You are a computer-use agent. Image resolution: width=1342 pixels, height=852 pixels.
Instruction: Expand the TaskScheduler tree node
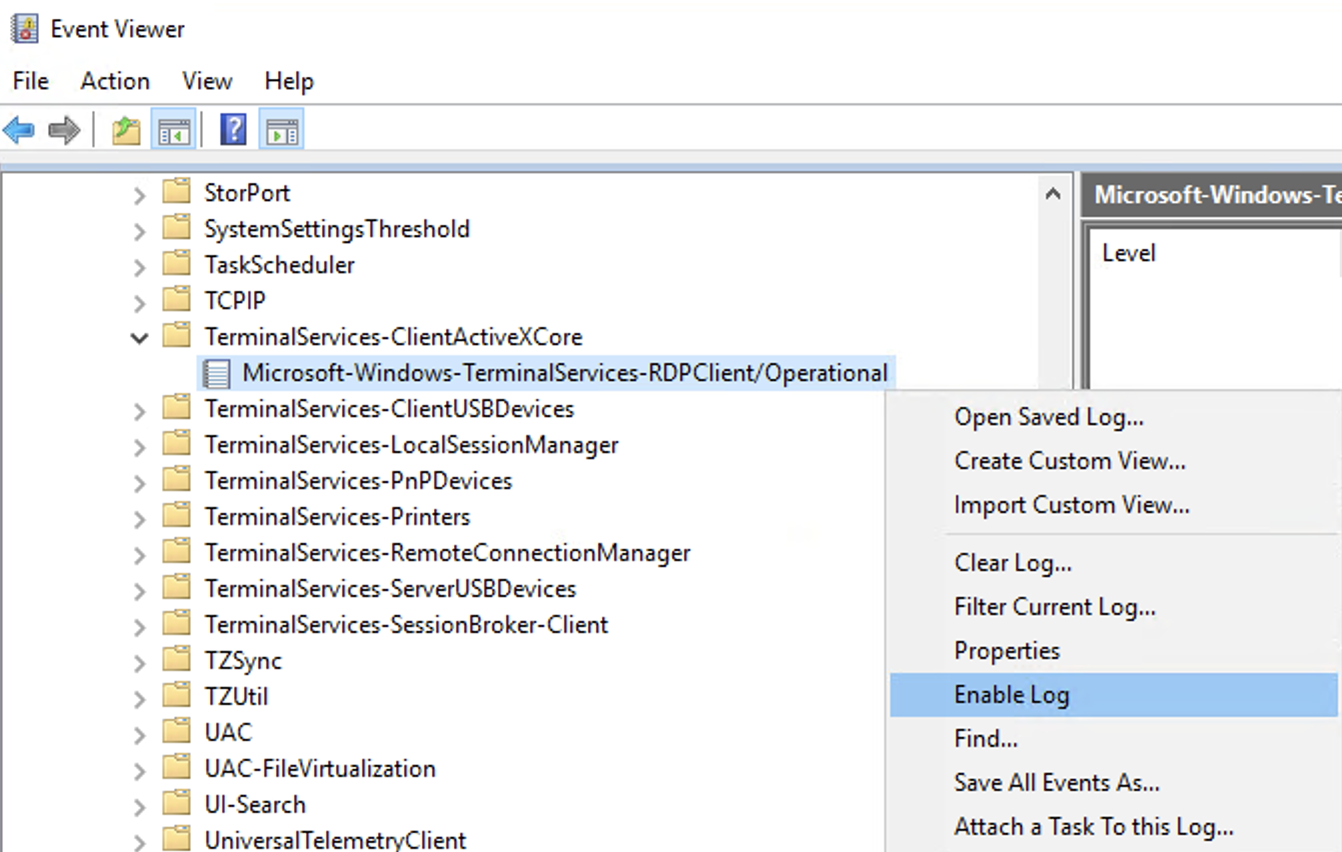(x=140, y=266)
